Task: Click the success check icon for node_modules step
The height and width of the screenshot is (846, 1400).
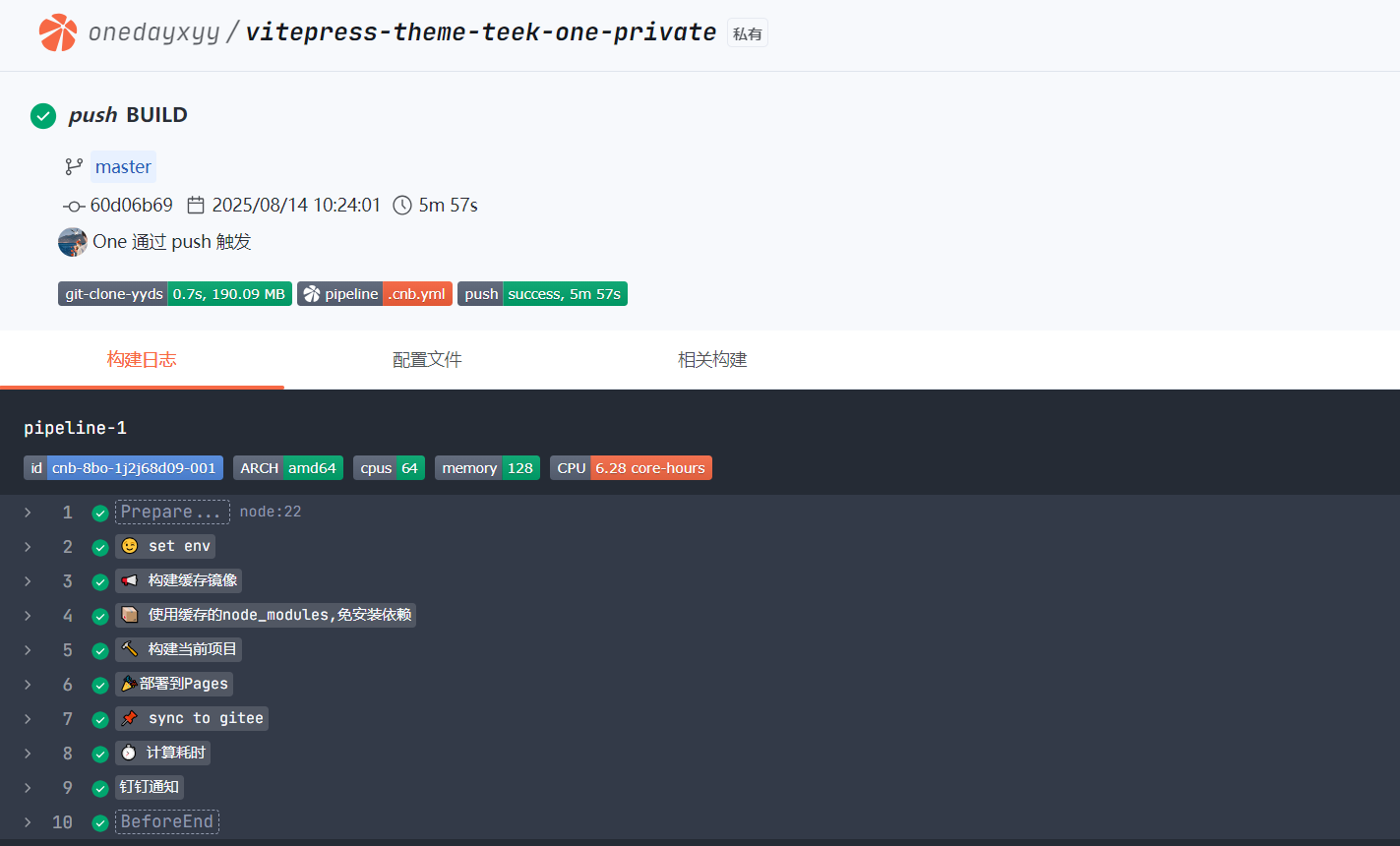Action: [99, 617]
